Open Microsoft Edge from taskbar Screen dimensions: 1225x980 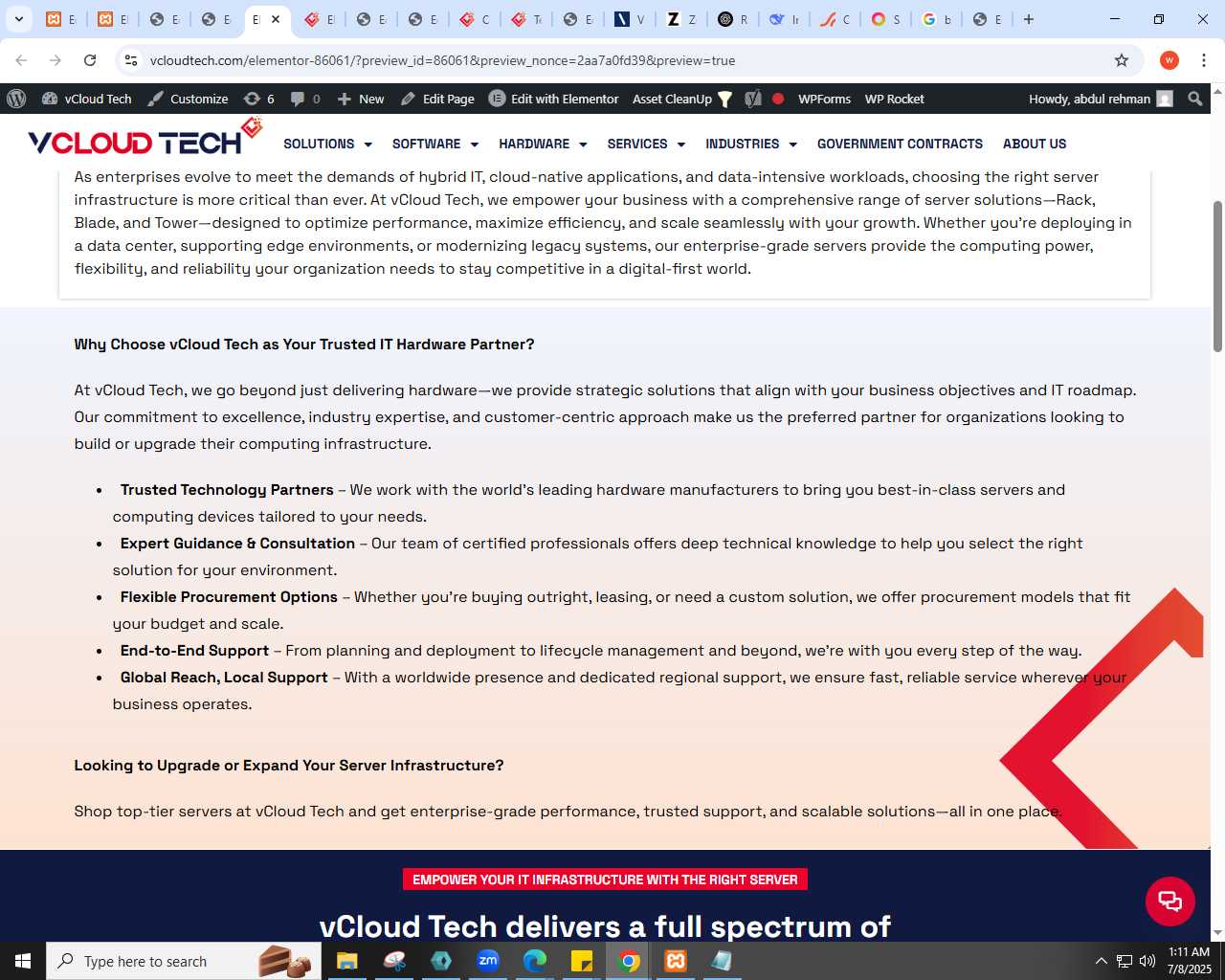pyautogui.click(x=535, y=961)
